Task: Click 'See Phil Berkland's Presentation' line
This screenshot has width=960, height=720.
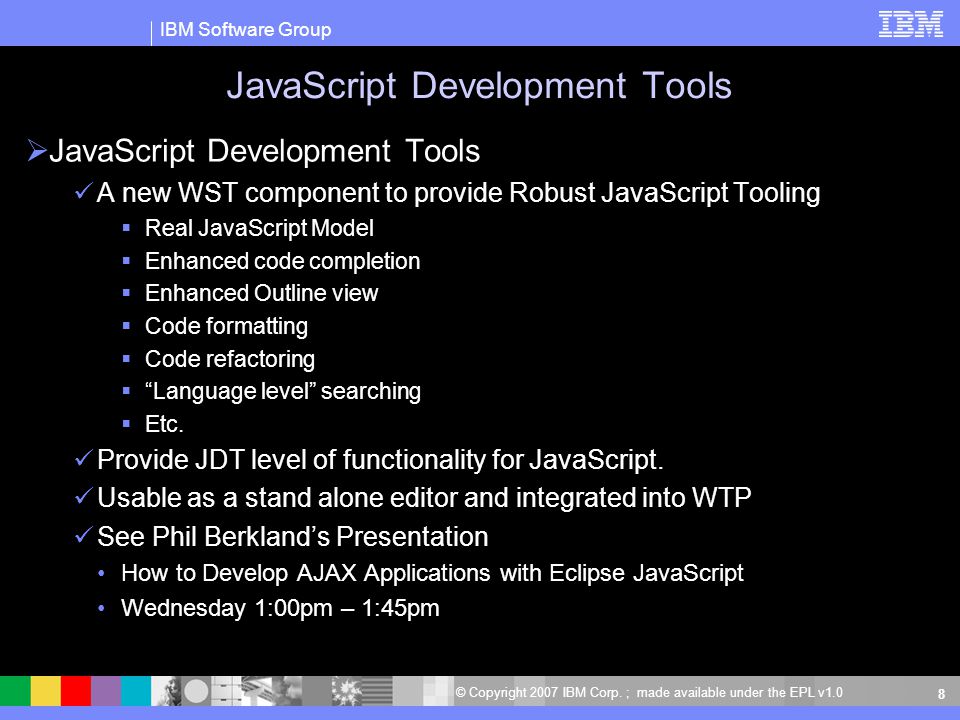Action: (x=293, y=537)
